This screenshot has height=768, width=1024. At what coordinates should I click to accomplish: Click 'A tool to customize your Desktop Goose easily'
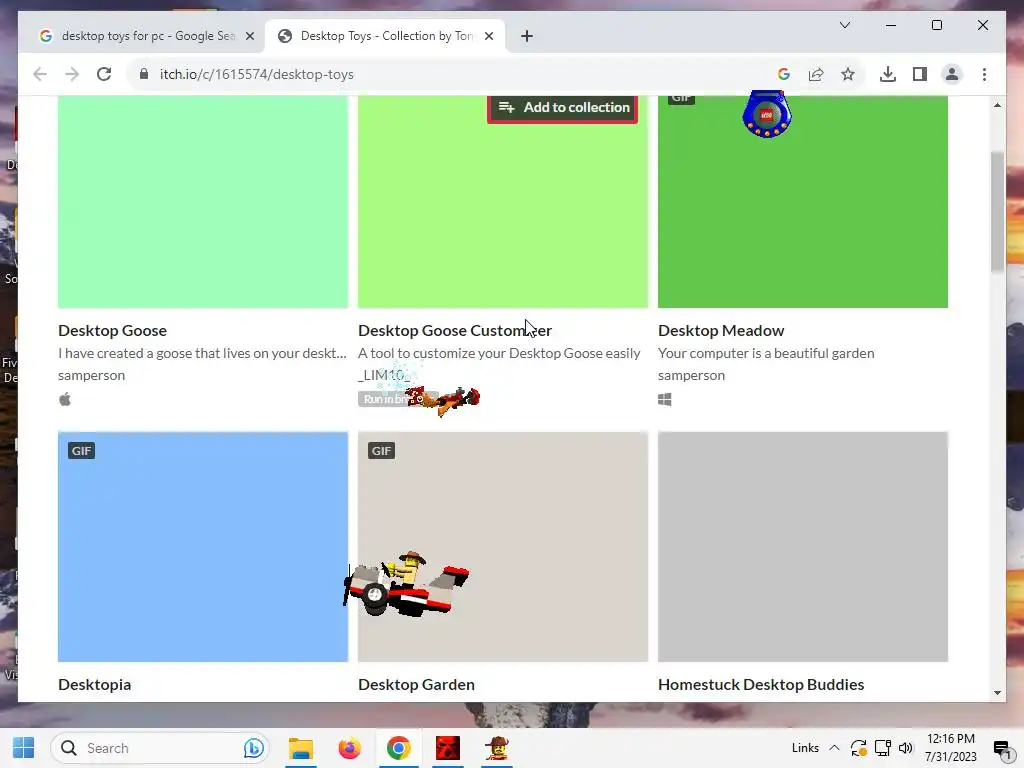499,353
